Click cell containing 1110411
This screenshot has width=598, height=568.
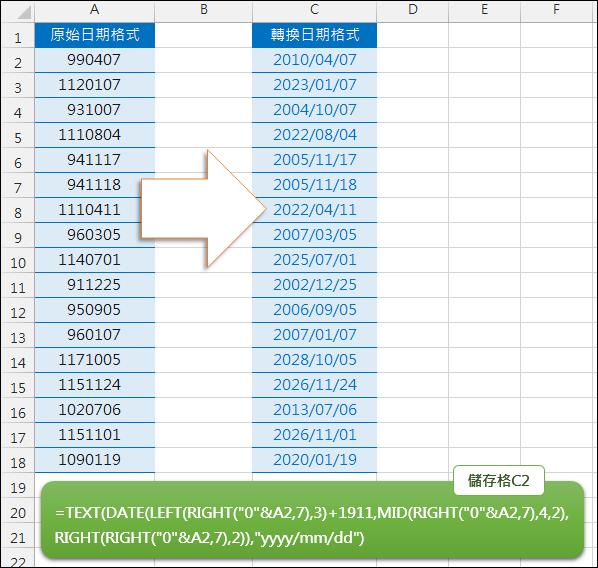coord(95,210)
